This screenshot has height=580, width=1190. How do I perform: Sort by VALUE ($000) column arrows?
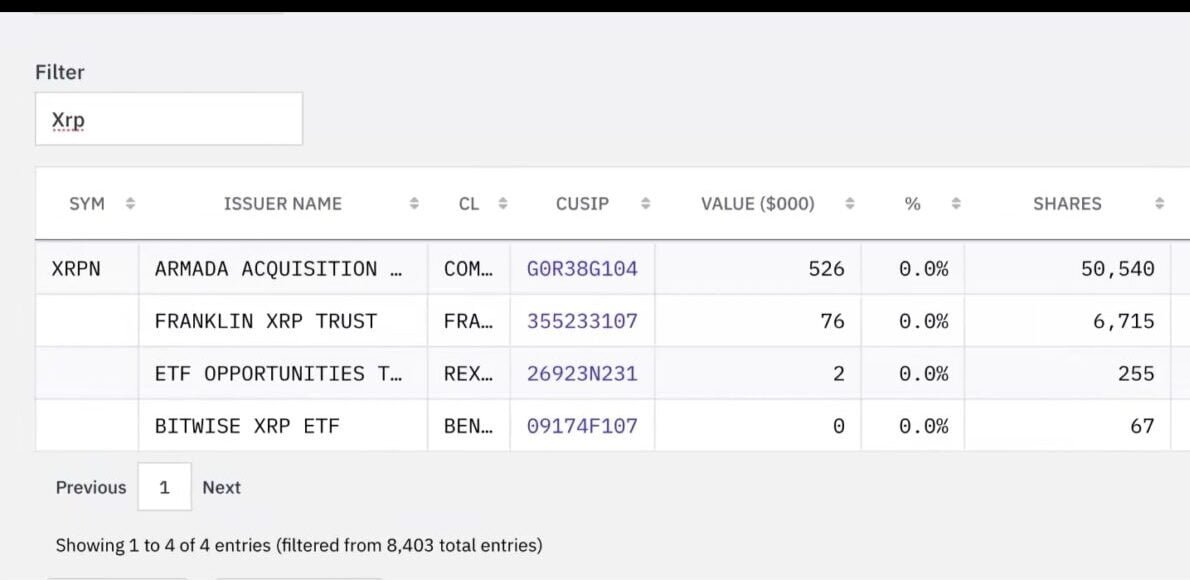click(x=849, y=203)
